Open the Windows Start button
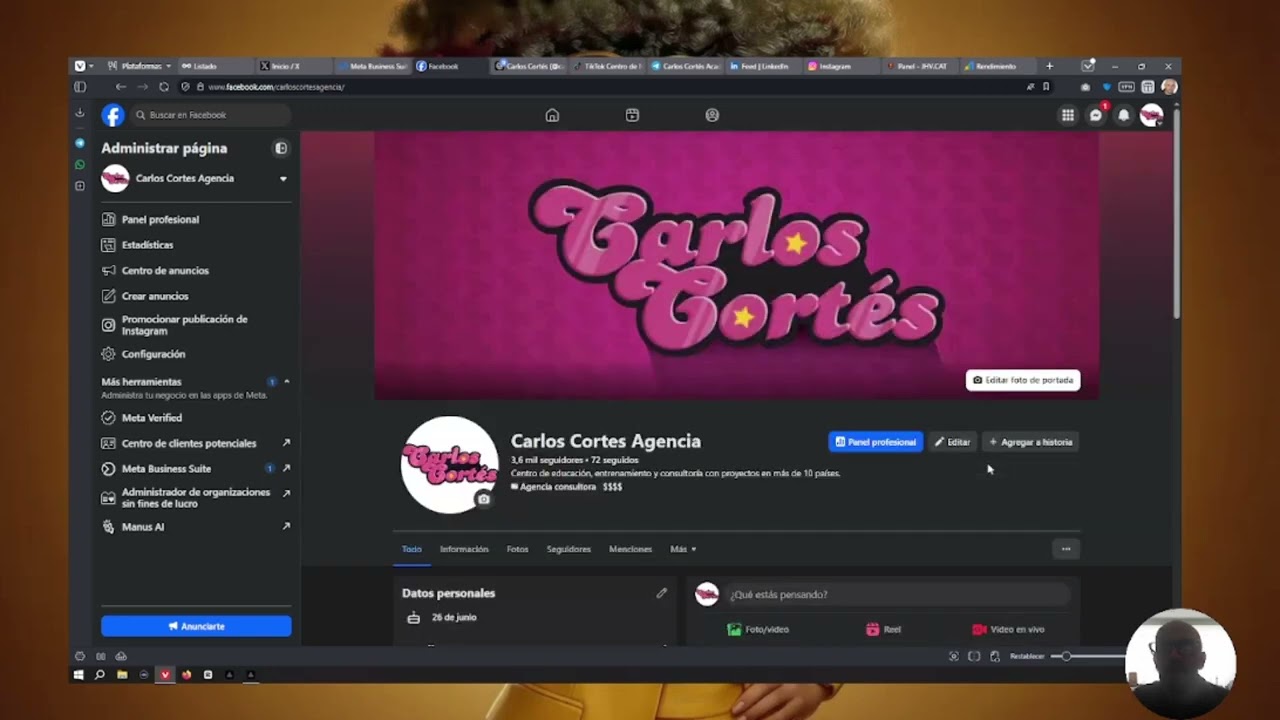Viewport: 1280px width, 720px height. click(79, 675)
